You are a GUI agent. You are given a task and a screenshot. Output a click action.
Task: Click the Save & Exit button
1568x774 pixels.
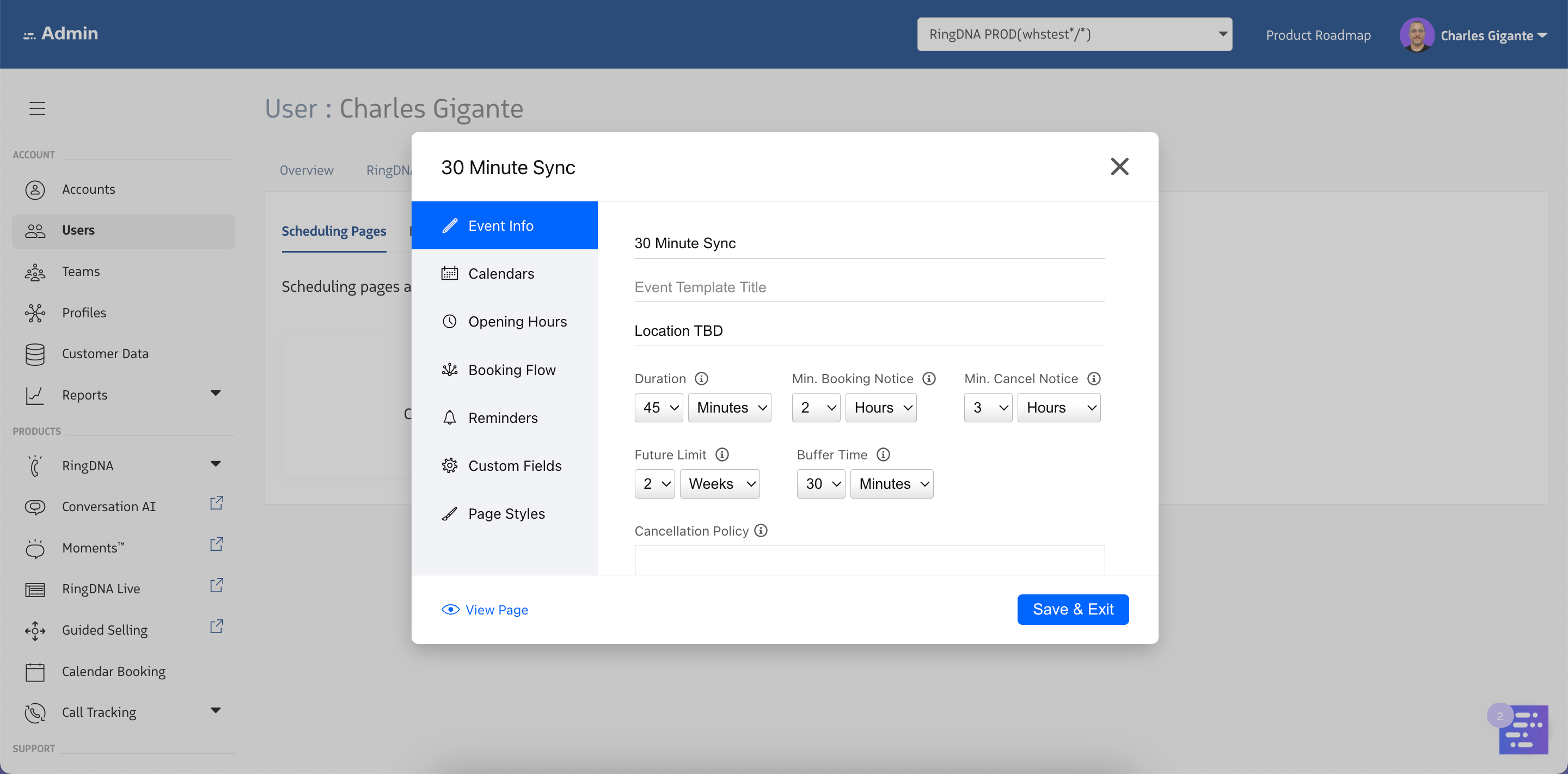(x=1073, y=609)
